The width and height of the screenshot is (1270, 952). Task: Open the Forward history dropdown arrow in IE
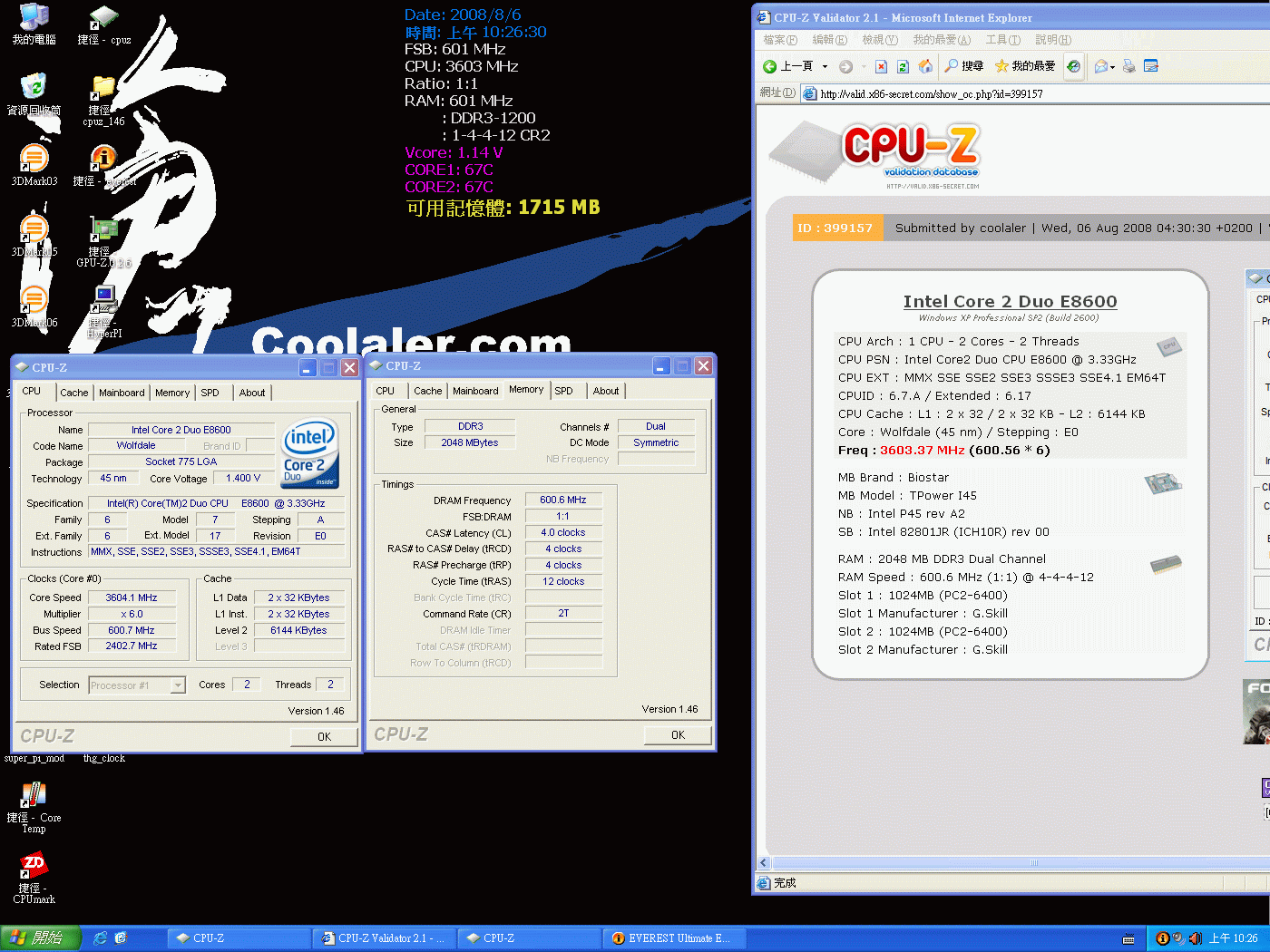coord(864,66)
